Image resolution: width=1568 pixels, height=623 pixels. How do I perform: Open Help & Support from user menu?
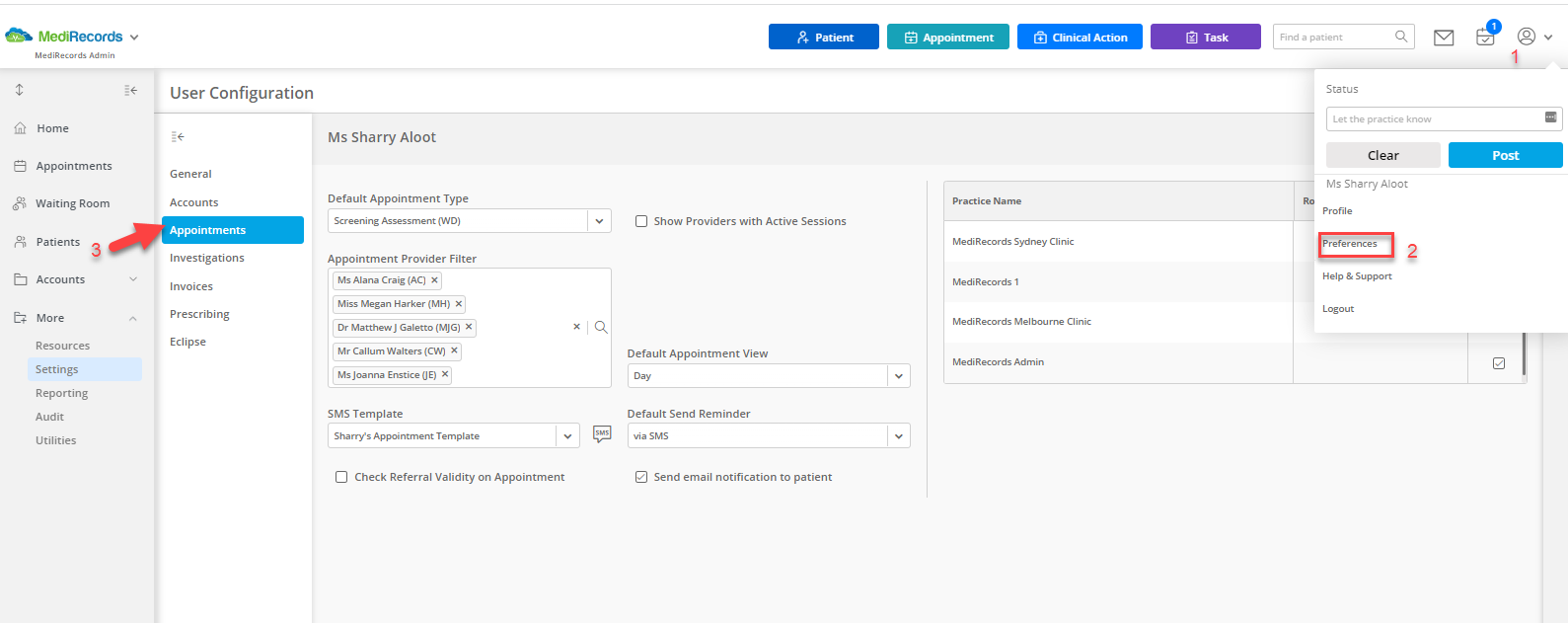pyautogui.click(x=1357, y=276)
